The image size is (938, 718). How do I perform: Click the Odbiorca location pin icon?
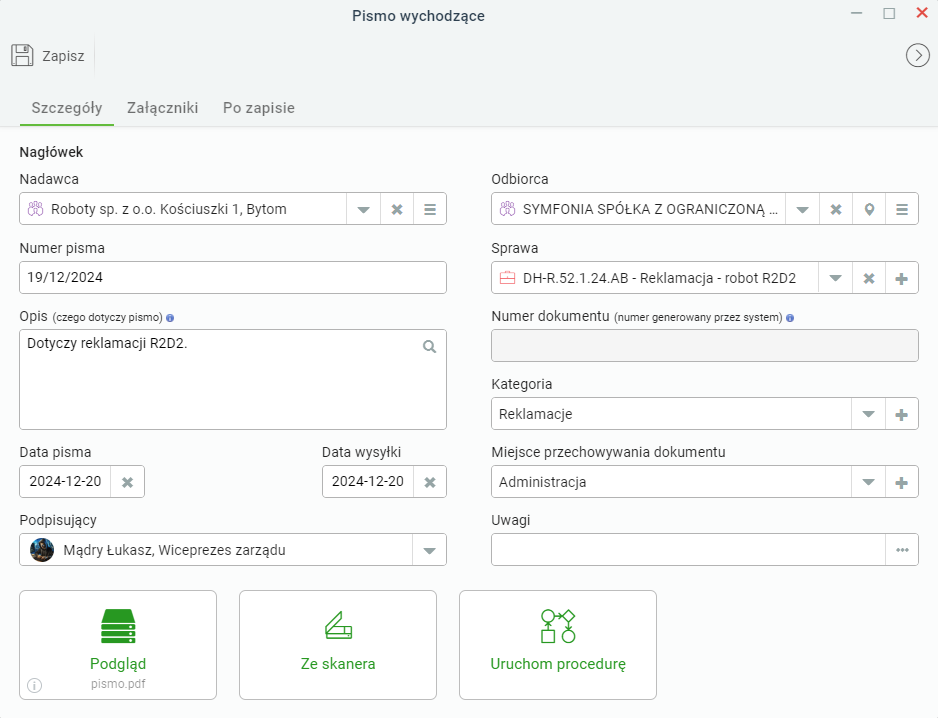pos(869,209)
